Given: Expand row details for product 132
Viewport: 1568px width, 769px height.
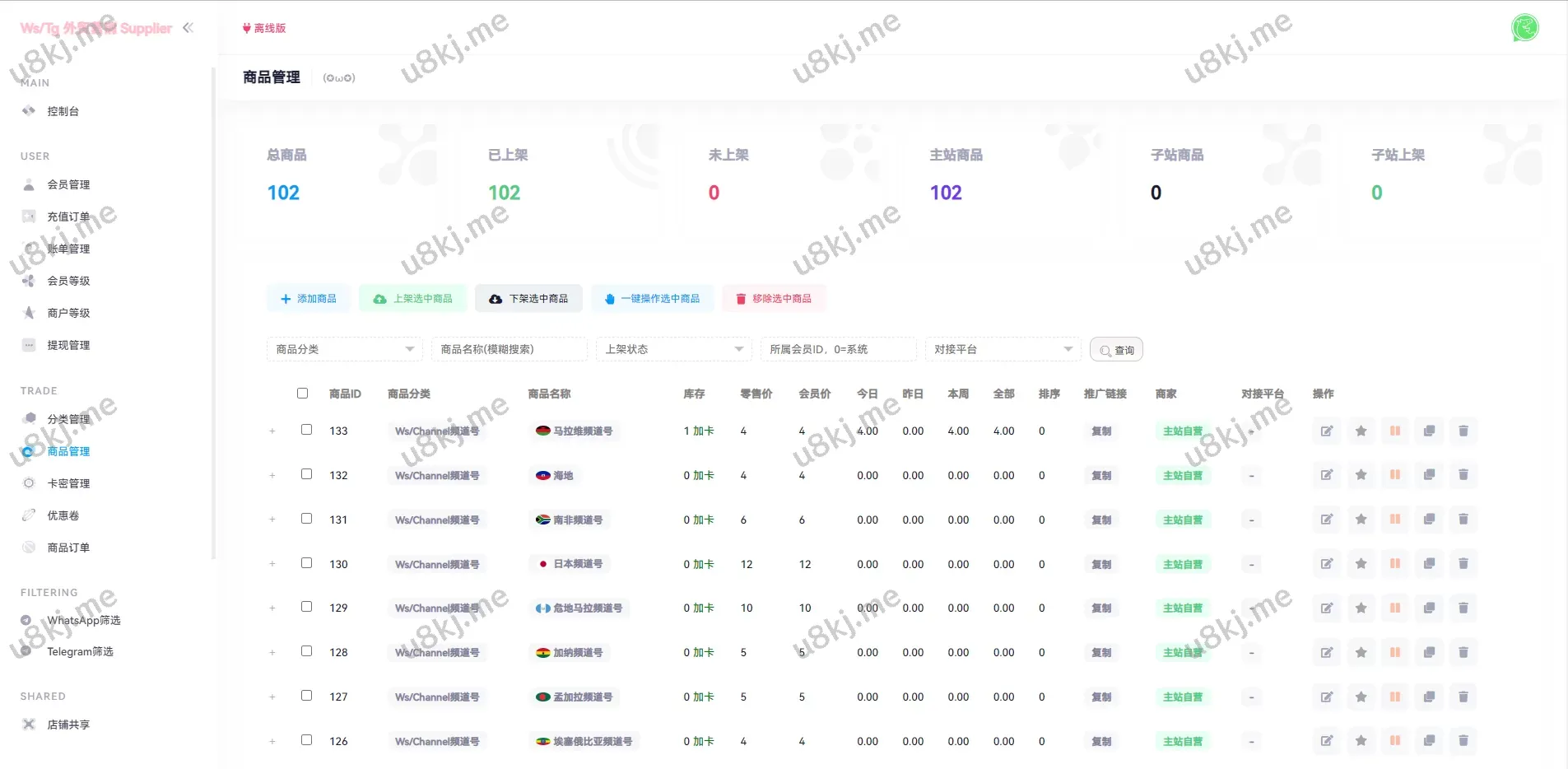Looking at the screenshot, I should (272, 476).
